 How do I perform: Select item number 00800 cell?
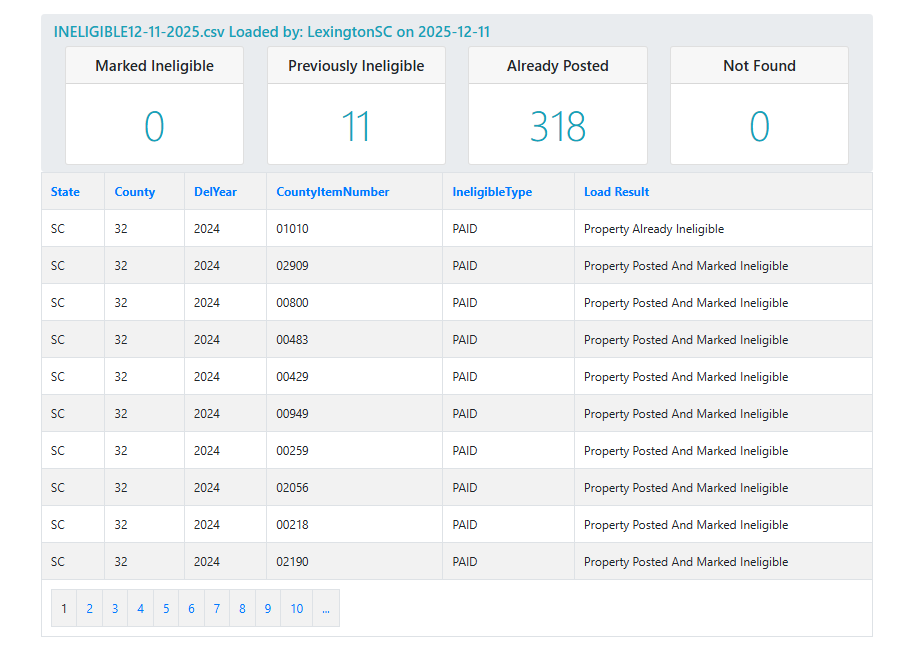355,303
